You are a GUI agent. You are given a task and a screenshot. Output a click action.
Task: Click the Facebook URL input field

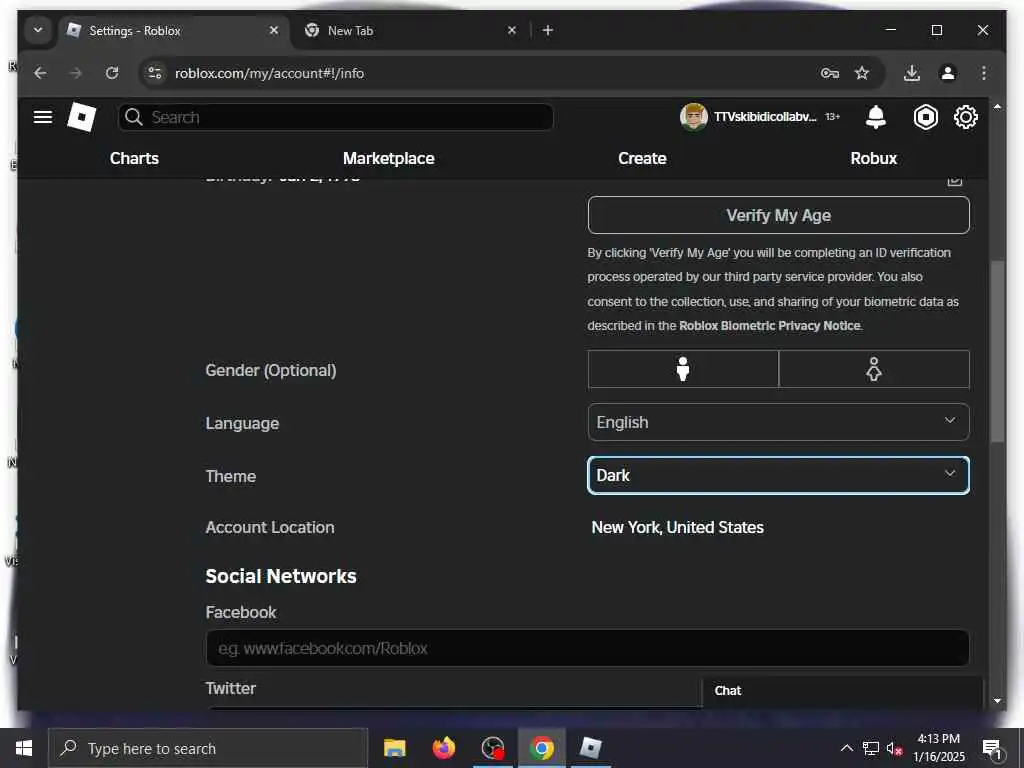(x=587, y=648)
